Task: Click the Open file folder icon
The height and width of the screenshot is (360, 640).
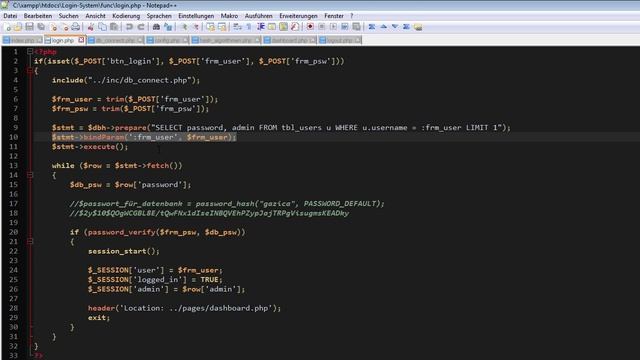Action: pos(18,27)
